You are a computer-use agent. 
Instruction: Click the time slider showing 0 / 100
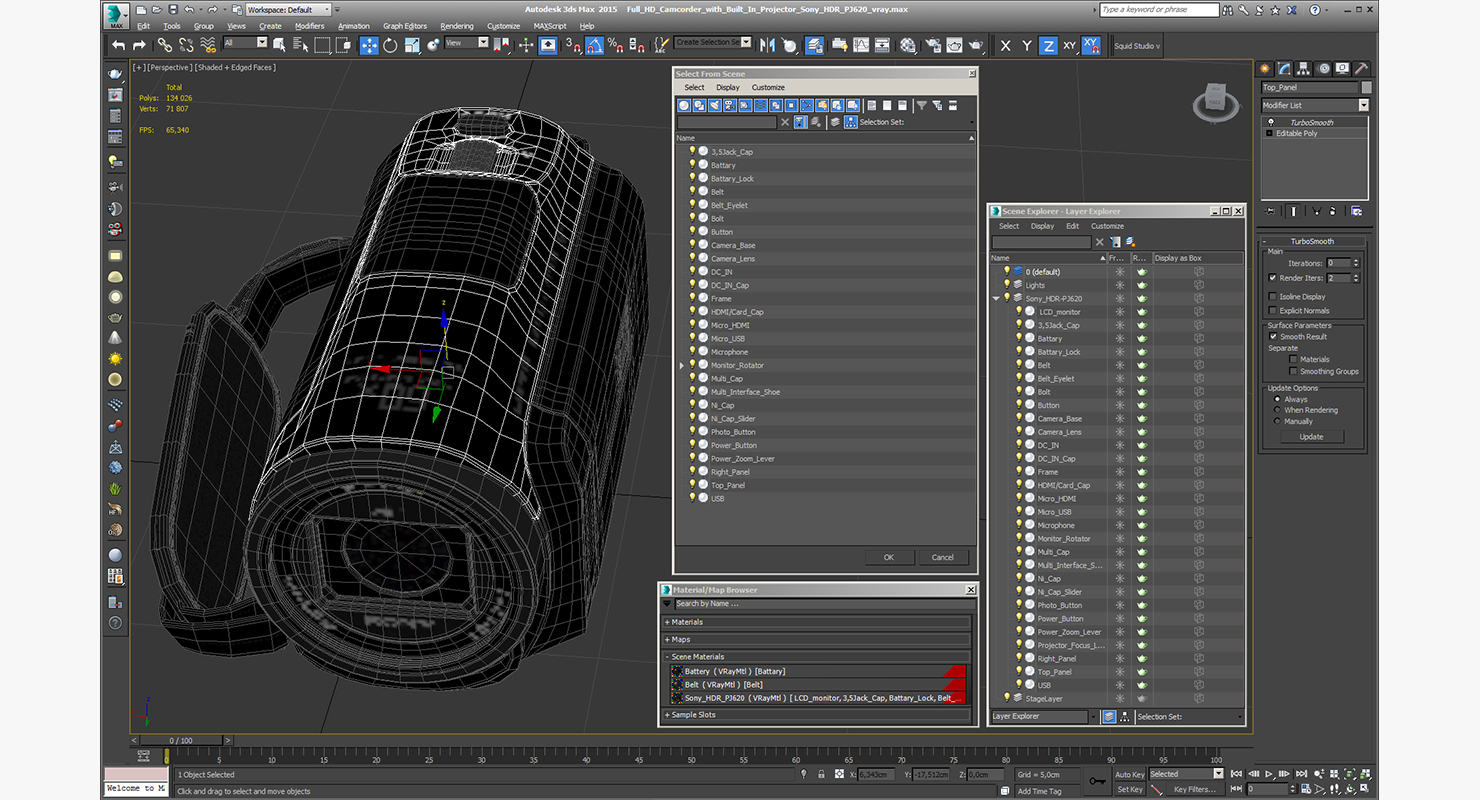point(180,740)
